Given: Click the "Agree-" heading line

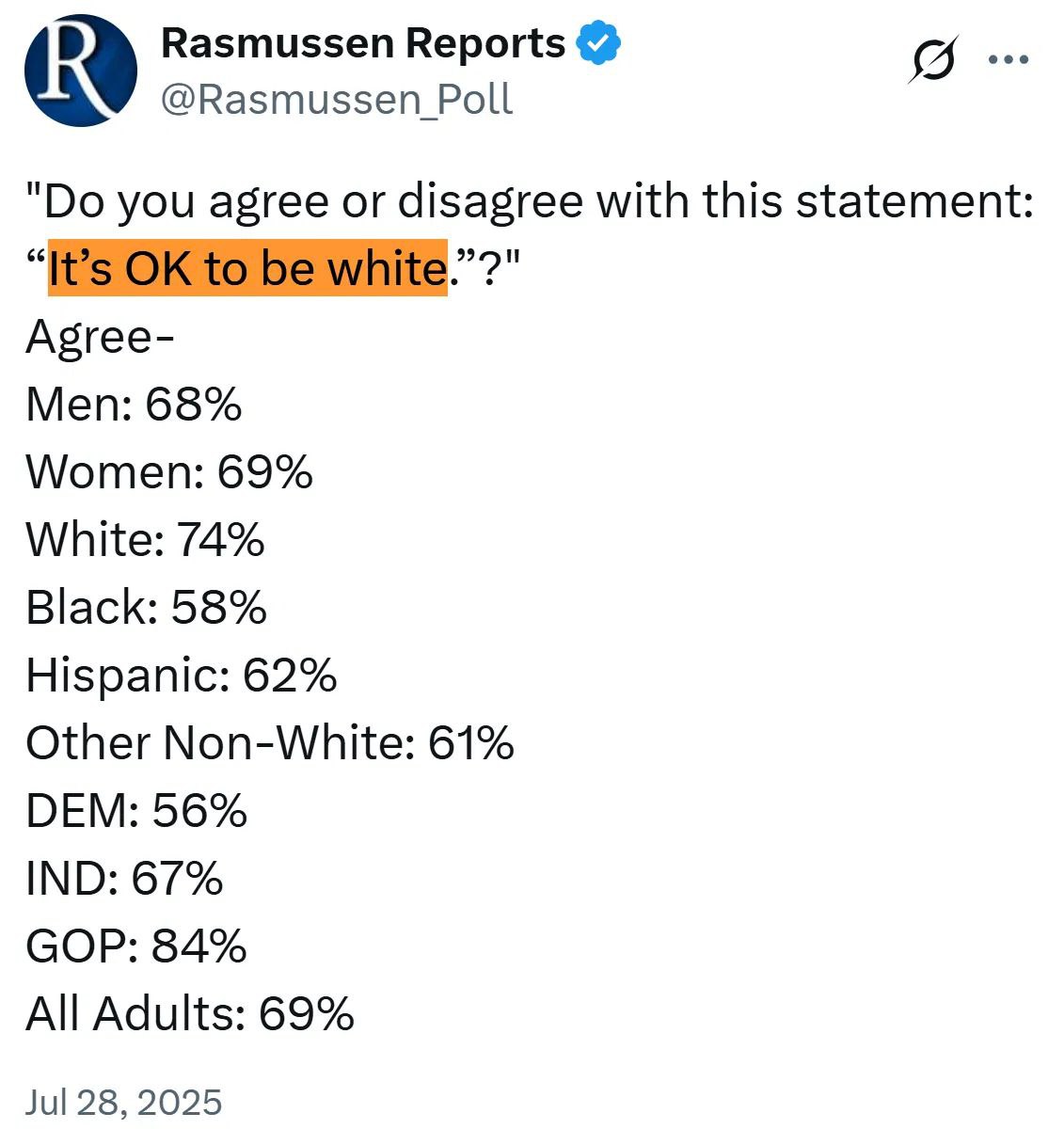Looking at the screenshot, I should tap(100, 338).
